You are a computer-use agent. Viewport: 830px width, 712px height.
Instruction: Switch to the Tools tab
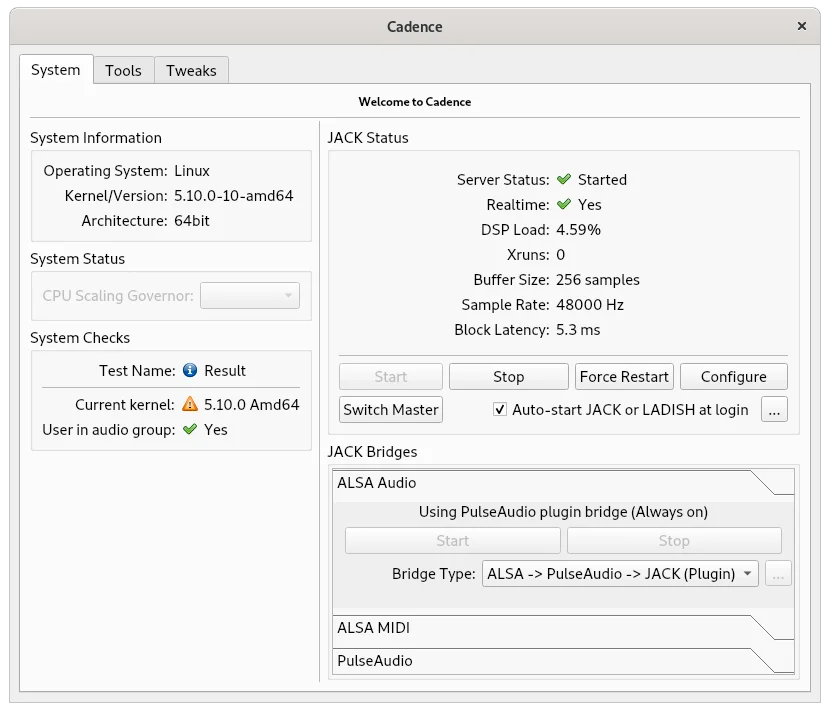click(x=123, y=70)
